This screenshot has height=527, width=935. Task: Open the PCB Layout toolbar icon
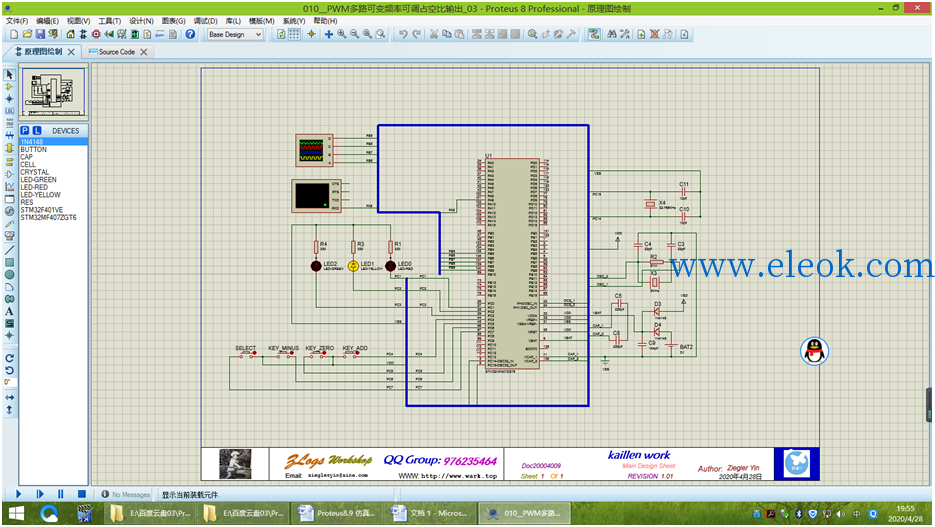click(x=96, y=35)
